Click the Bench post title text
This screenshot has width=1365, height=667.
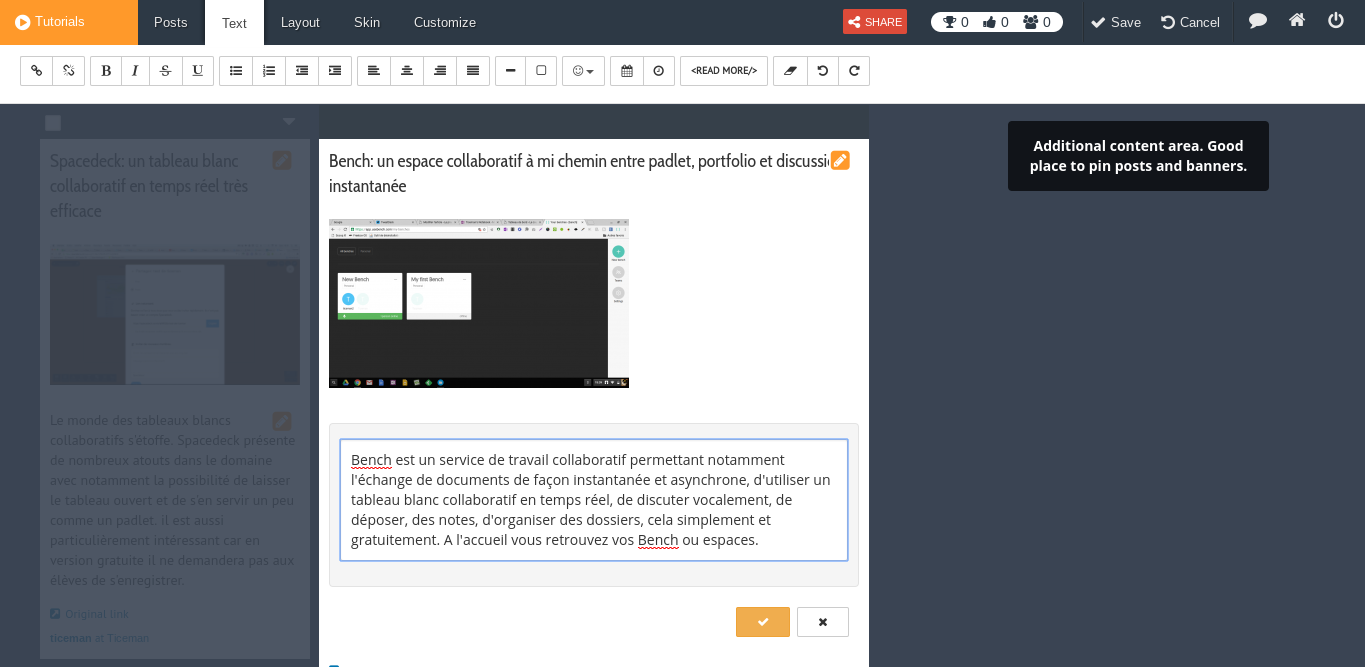tap(580, 173)
